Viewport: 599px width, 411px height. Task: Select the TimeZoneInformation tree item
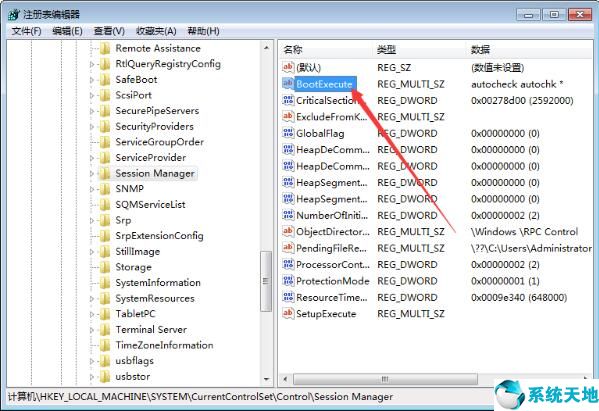164,345
